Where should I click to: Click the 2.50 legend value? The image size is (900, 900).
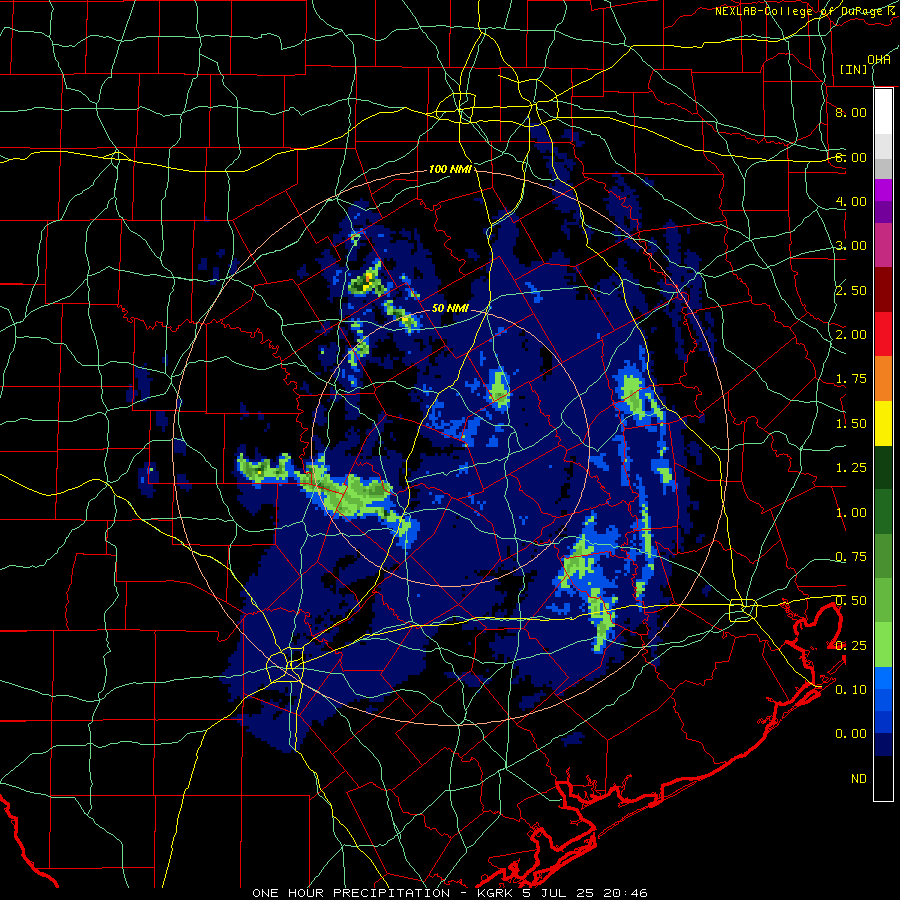pos(851,290)
